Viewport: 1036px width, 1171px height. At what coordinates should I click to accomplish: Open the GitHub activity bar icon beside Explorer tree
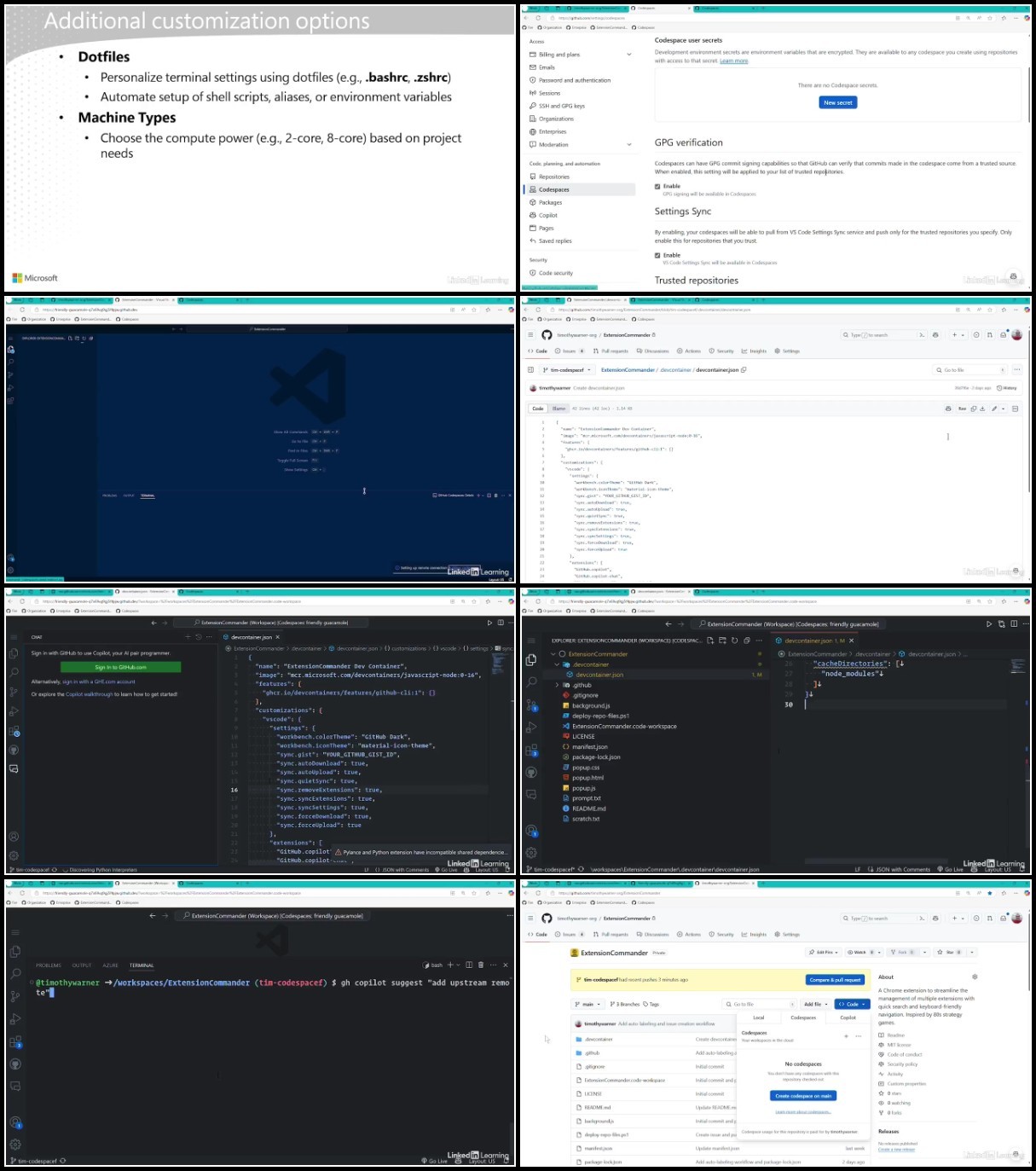click(x=531, y=773)
